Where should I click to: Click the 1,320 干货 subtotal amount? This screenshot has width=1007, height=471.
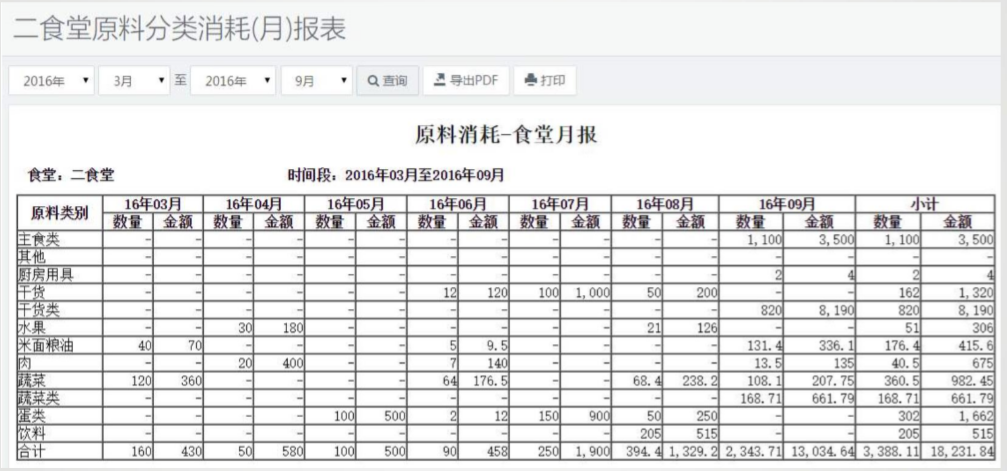tap(975, 293)
